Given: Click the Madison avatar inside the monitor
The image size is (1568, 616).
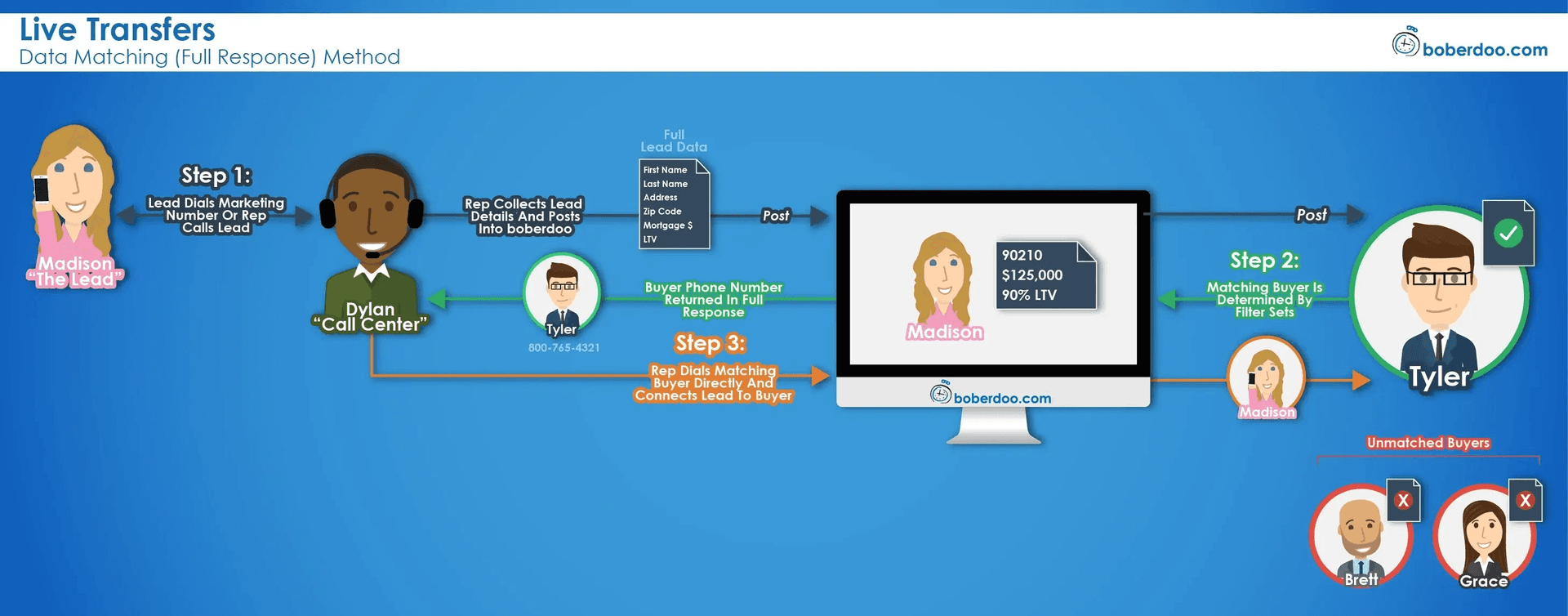Looking at the screenshot, I should tap(944, 285).
